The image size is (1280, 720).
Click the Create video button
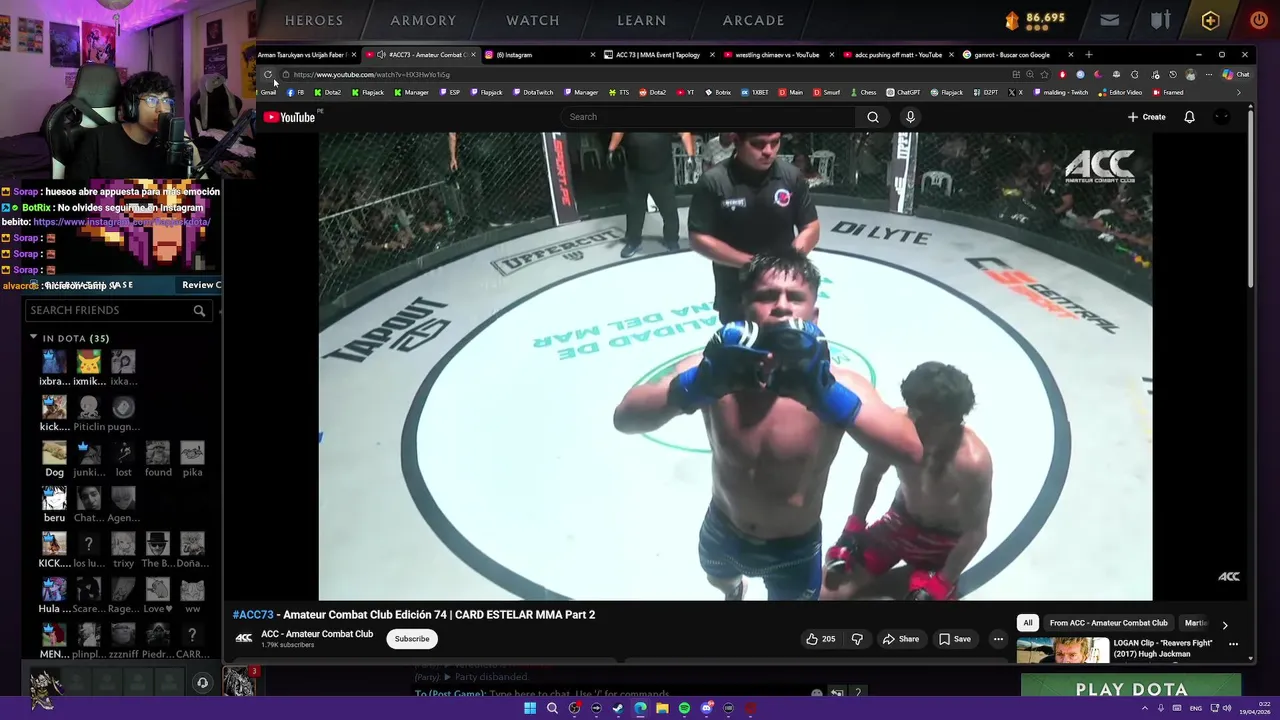1146,117
